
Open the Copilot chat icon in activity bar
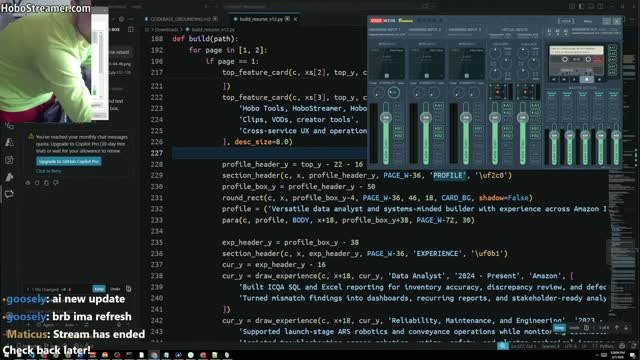(x=9, y=194)
